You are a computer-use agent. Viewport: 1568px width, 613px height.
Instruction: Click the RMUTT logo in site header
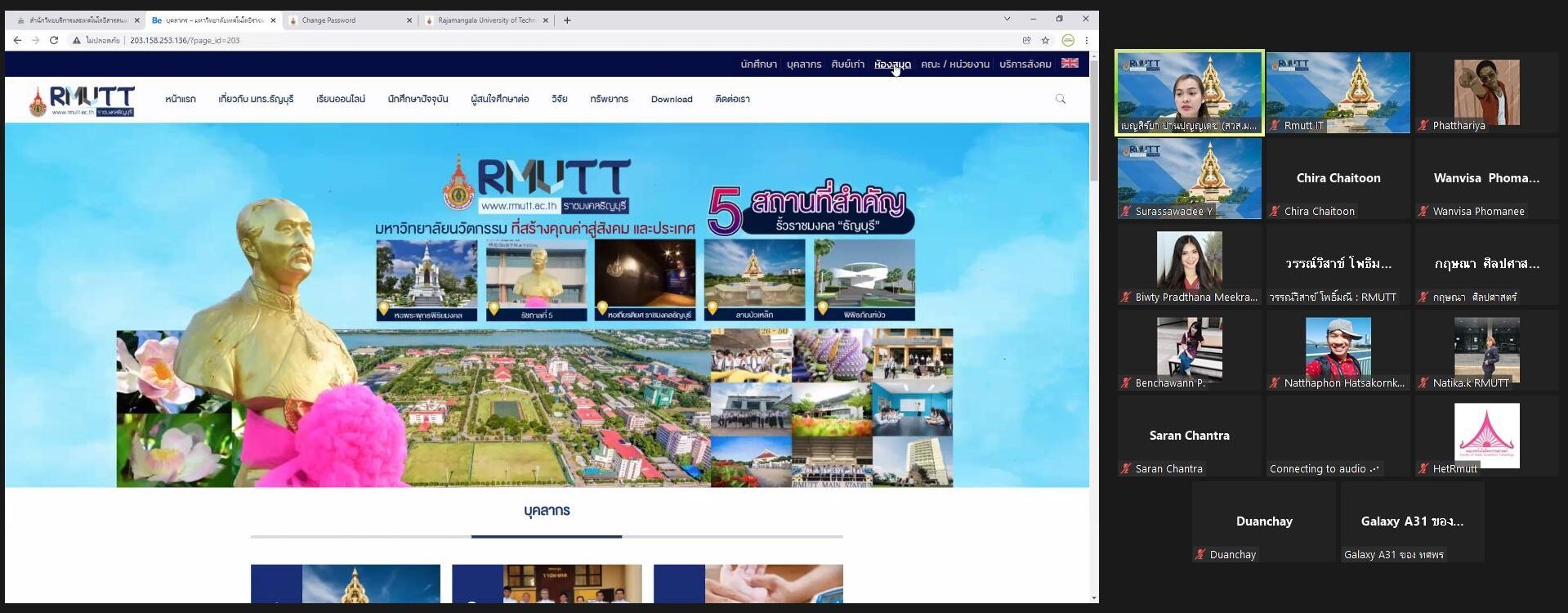82,101
